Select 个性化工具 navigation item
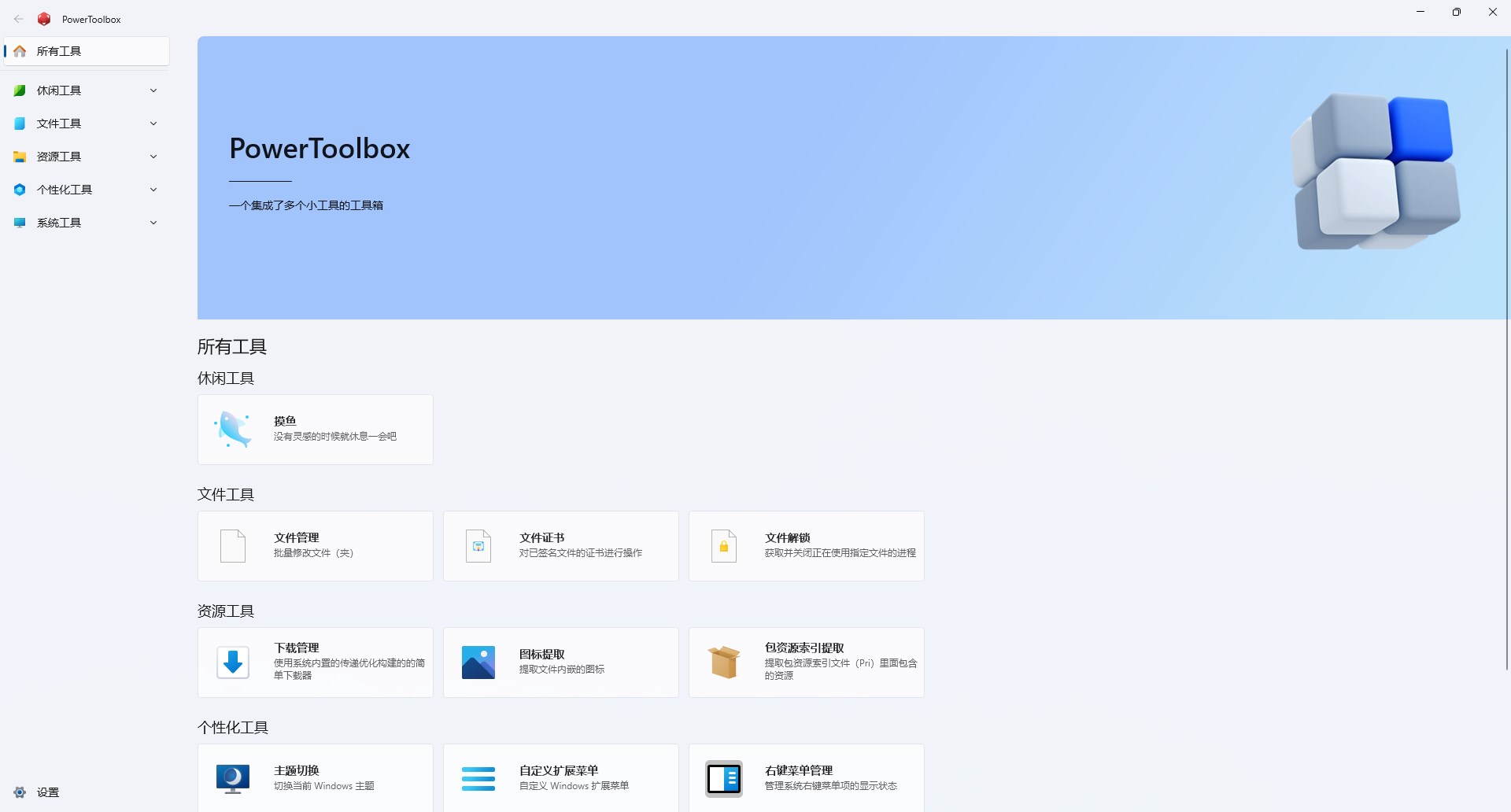 [87, 190]
